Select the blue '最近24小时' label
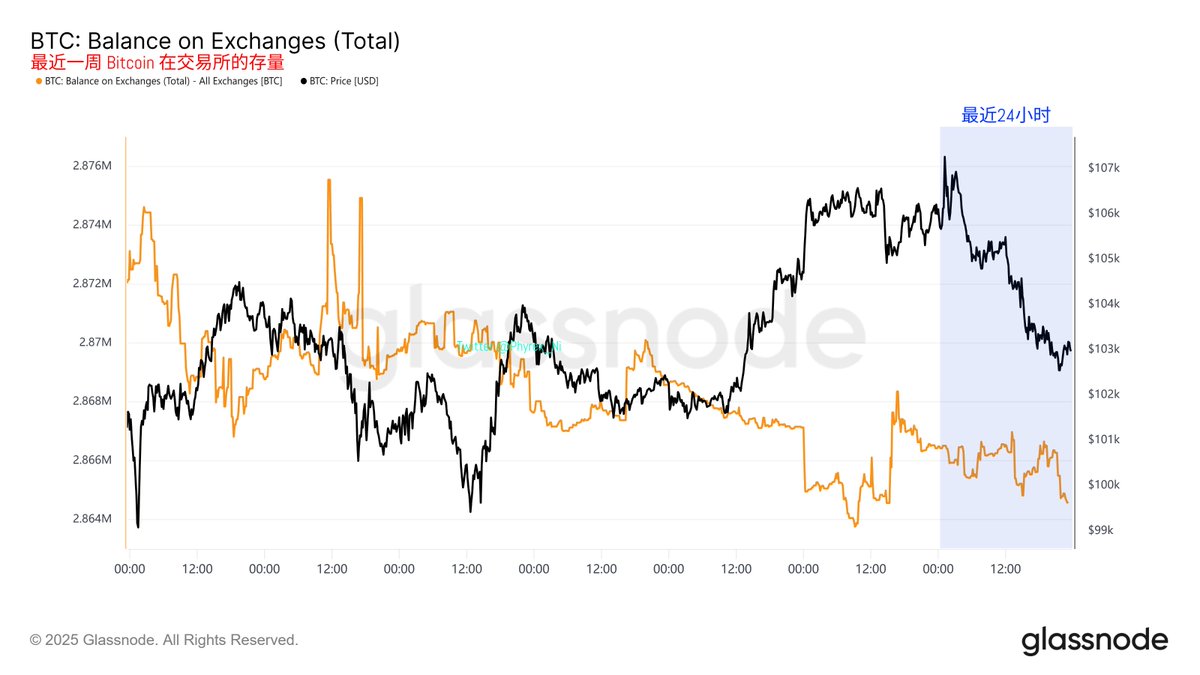This screenshot has width=1200, height=675. [1006, 115]
